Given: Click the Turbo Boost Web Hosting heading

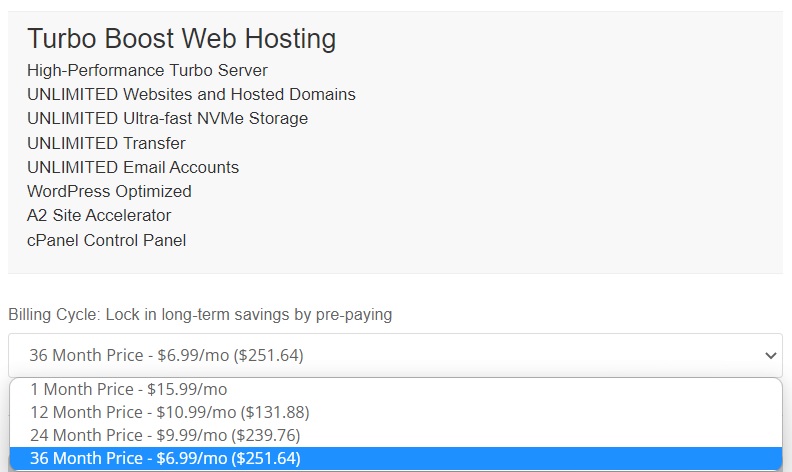Looking at the screenshot, I should [x=182, y=38].
